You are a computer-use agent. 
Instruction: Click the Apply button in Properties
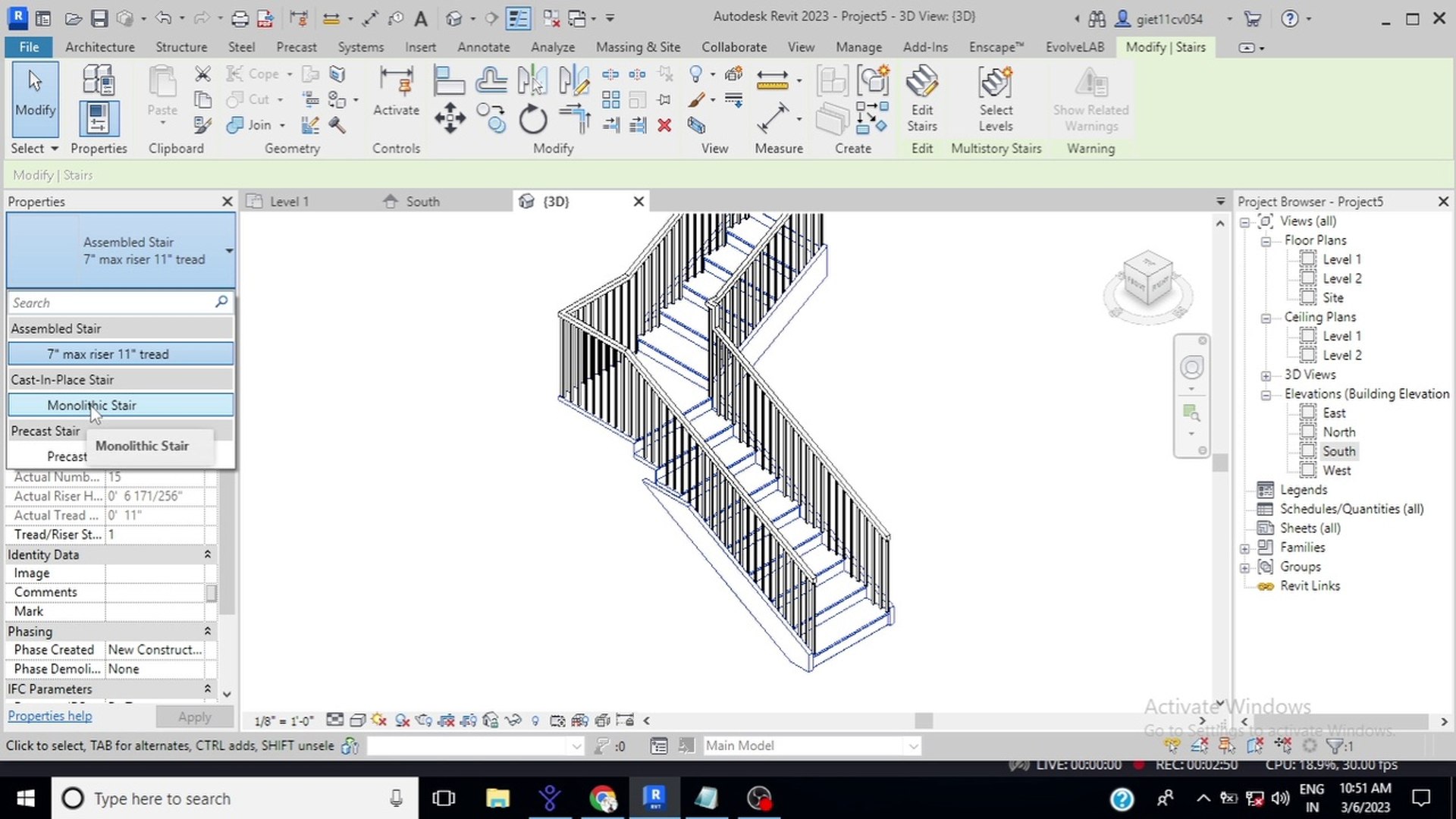(x=194, y=716)
